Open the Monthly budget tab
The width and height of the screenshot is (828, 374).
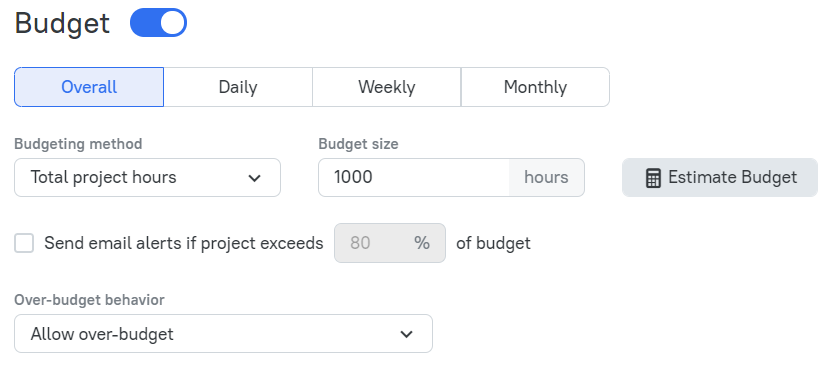click(x=535, y=87)
